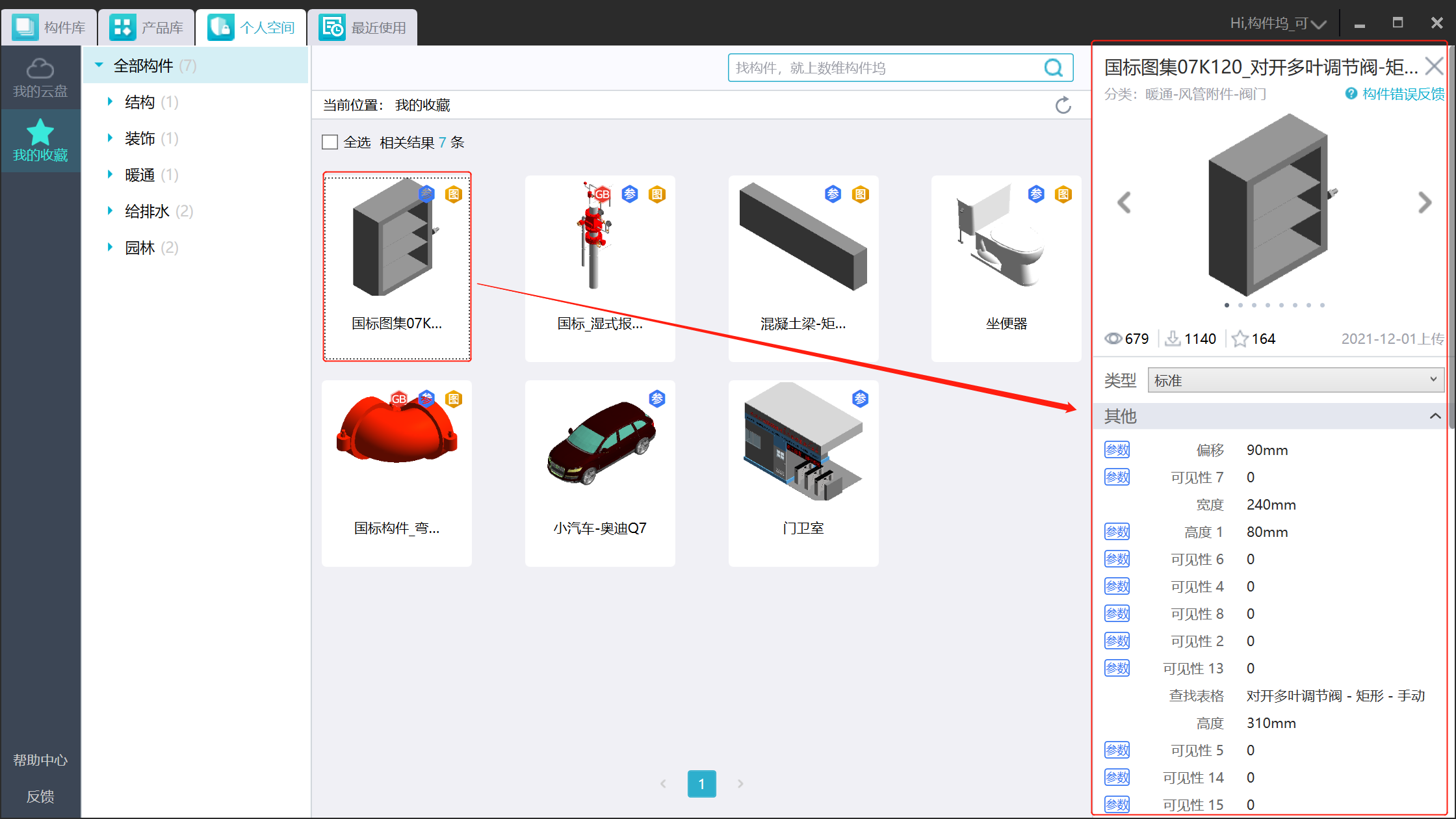Screen dimensions: 1456x819
Task: Click the 宽度 value 240mm
Action: [x=1271, y=504]
